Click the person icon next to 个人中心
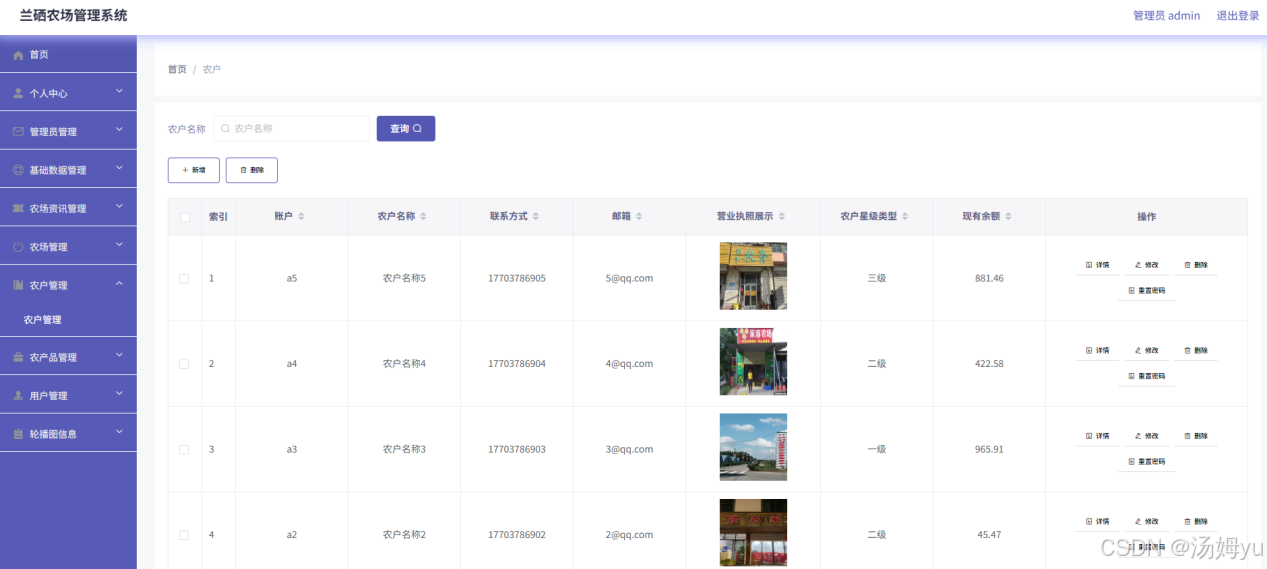 [x=18, y=93]
